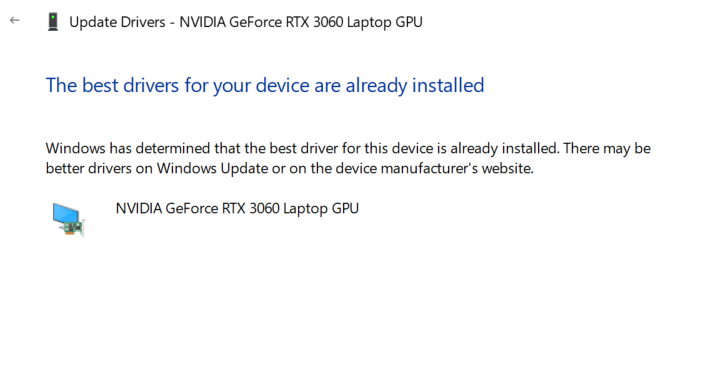Click 'NVIDIA' in the device name label below
The width and height of the screenshot is (720, 368).
139,209
